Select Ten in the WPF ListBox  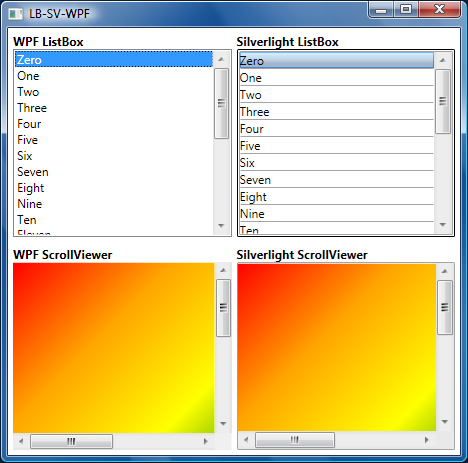coord(114,220)
